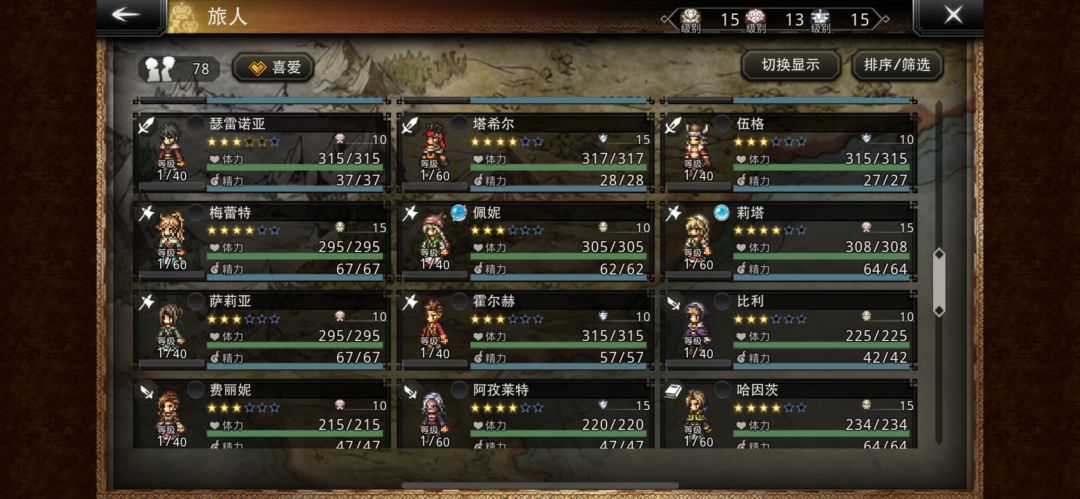Open the 切换显示 display switch
Screen dimensions: 1080x499
coord(791,65)
